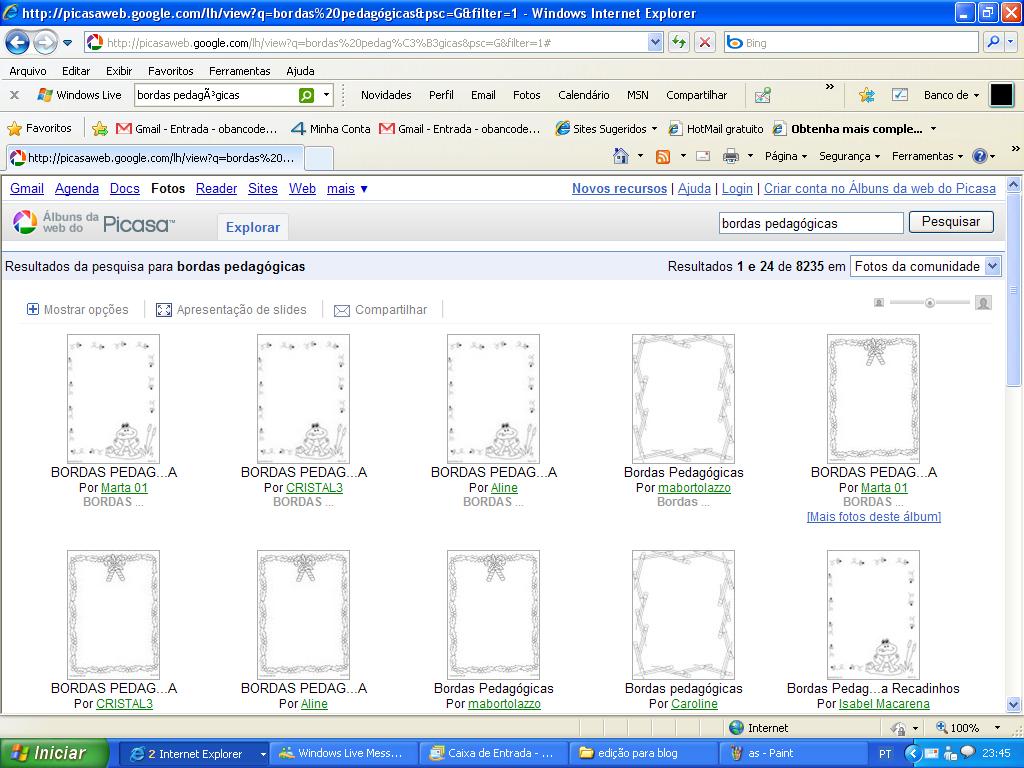Open Ajuda menu in menu bar

point(300,71)
